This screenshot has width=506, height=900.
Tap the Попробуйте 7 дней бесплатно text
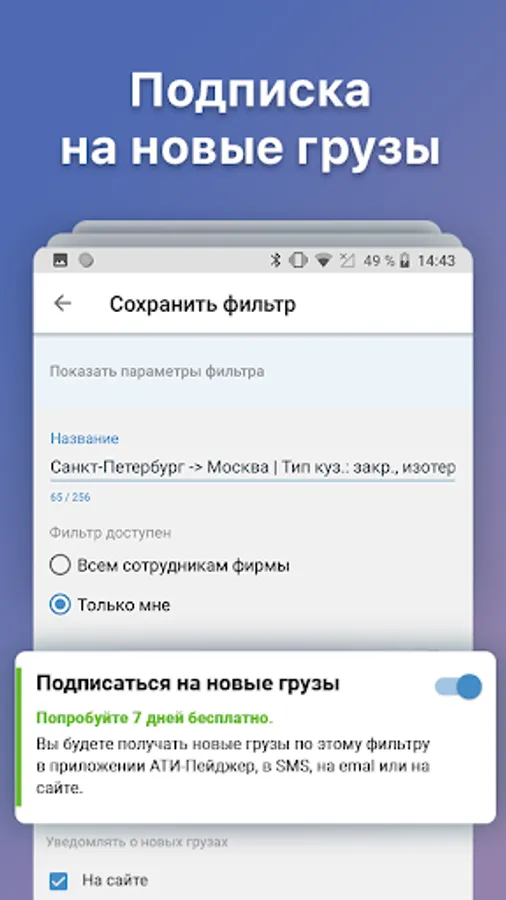coord(155,717)
